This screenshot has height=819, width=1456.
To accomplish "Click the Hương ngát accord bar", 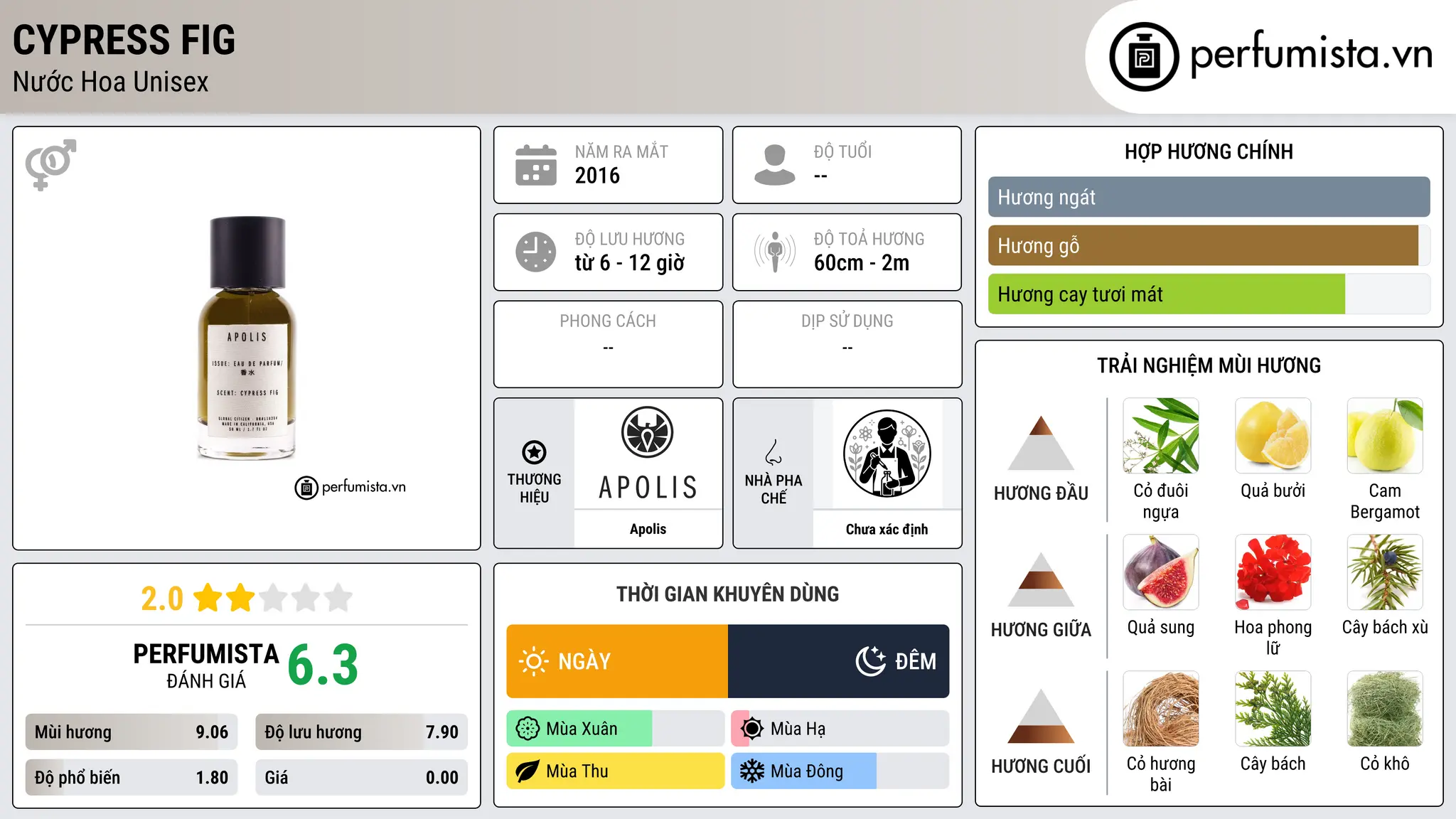I will (x=1209, y=197).
